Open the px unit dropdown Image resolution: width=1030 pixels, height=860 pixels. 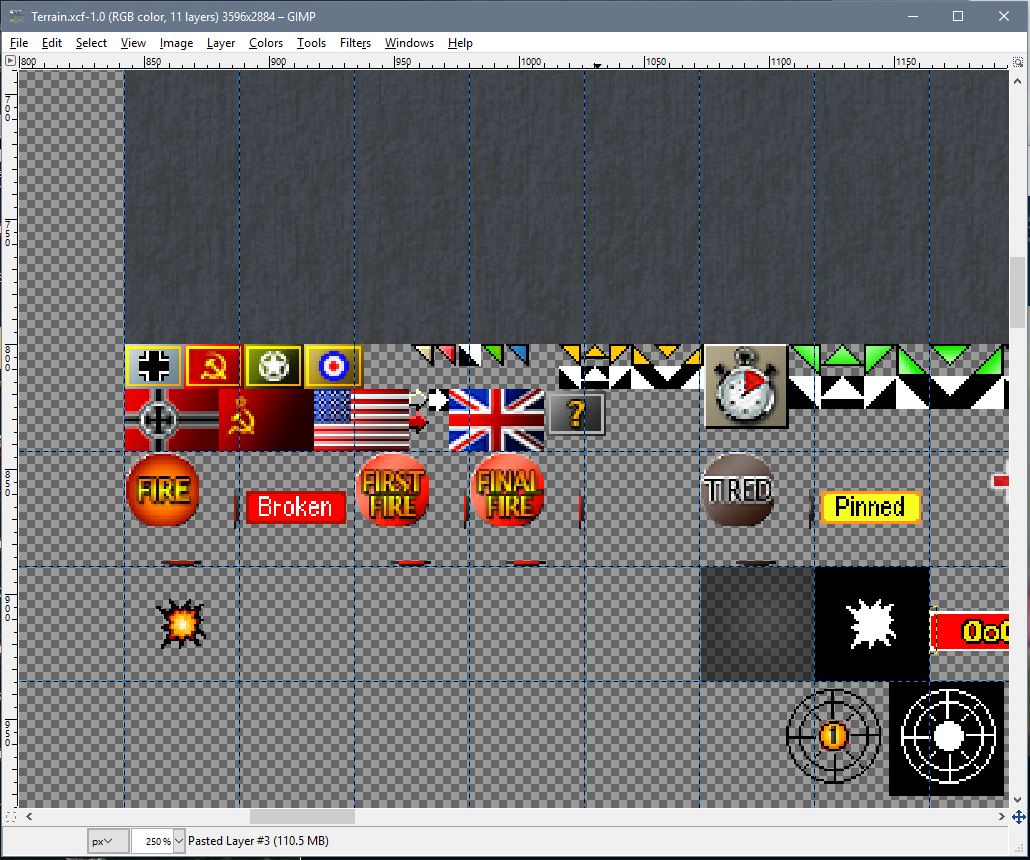click(108, 841)
